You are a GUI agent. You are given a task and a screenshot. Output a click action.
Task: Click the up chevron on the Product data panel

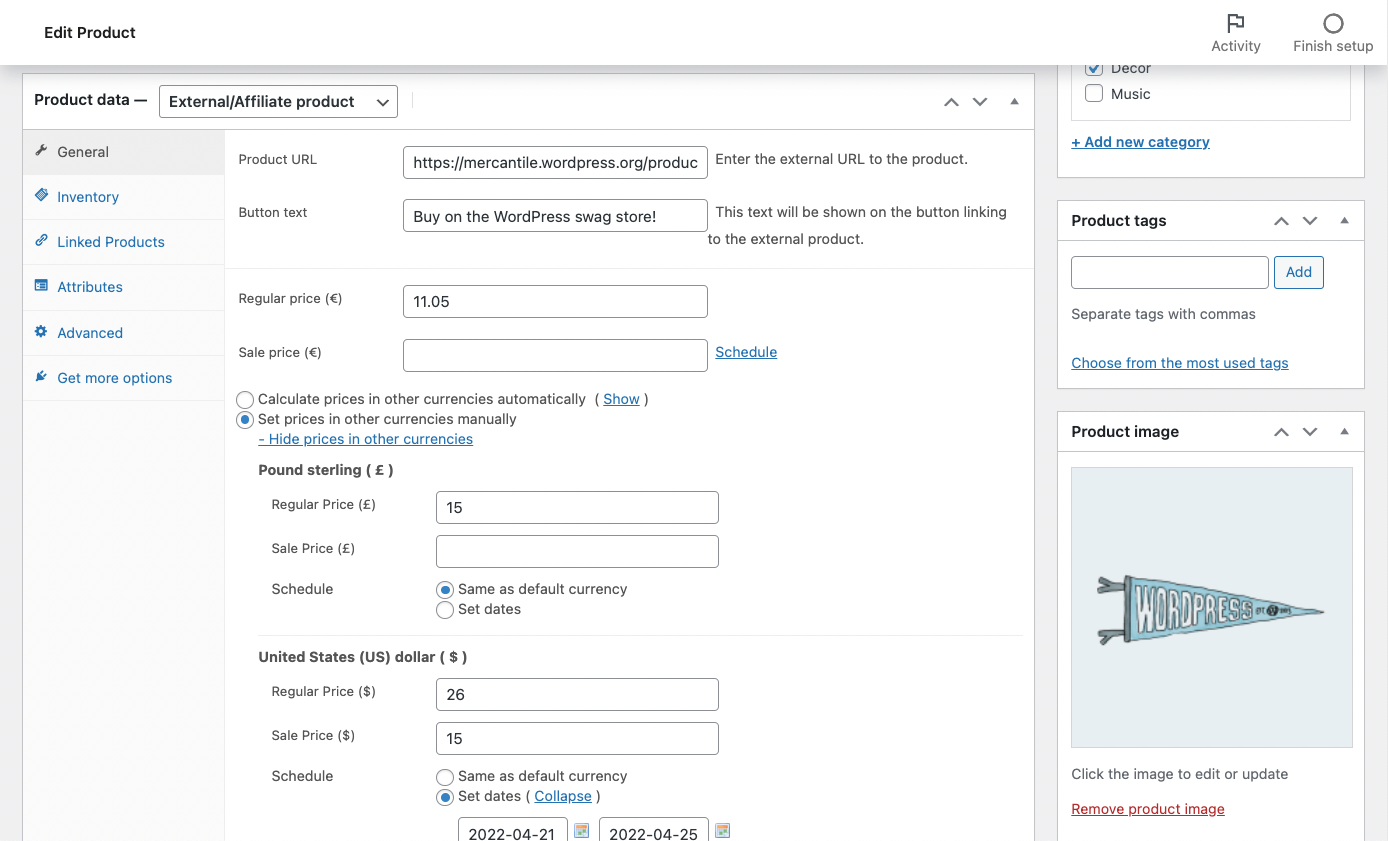[951, 101]
